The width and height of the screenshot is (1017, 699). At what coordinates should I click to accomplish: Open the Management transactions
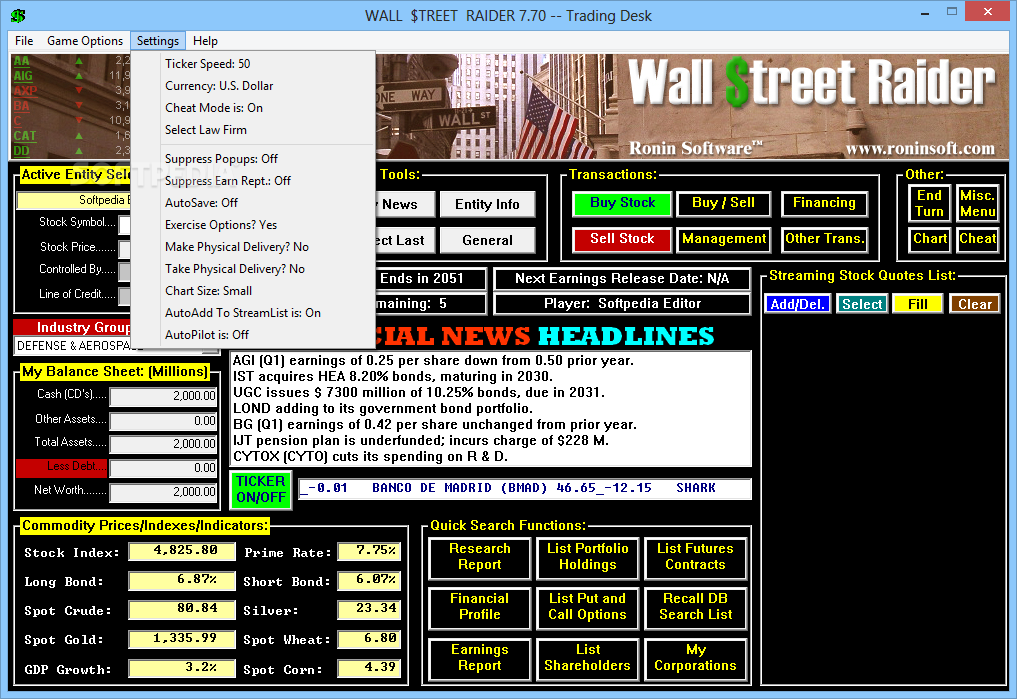723,239
